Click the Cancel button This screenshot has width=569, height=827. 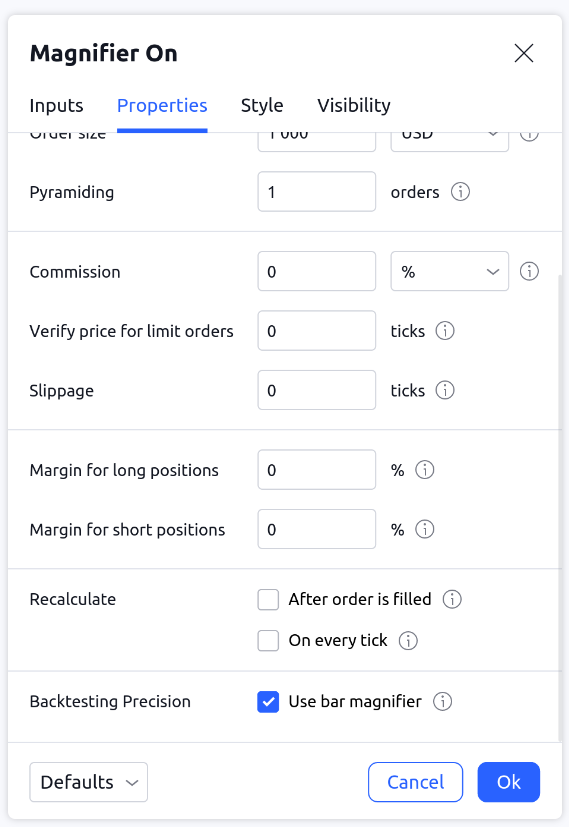point(416,782)
